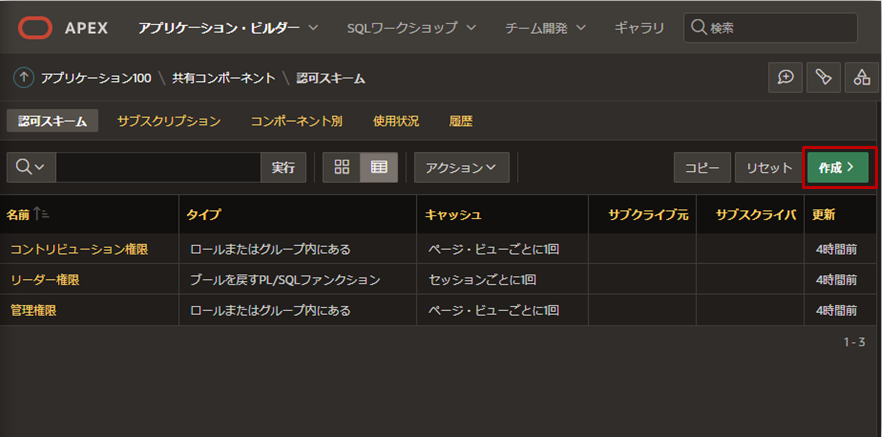Open the feedback comment icon
This screenshot has height=437, width=882.
tap(786, 77)
